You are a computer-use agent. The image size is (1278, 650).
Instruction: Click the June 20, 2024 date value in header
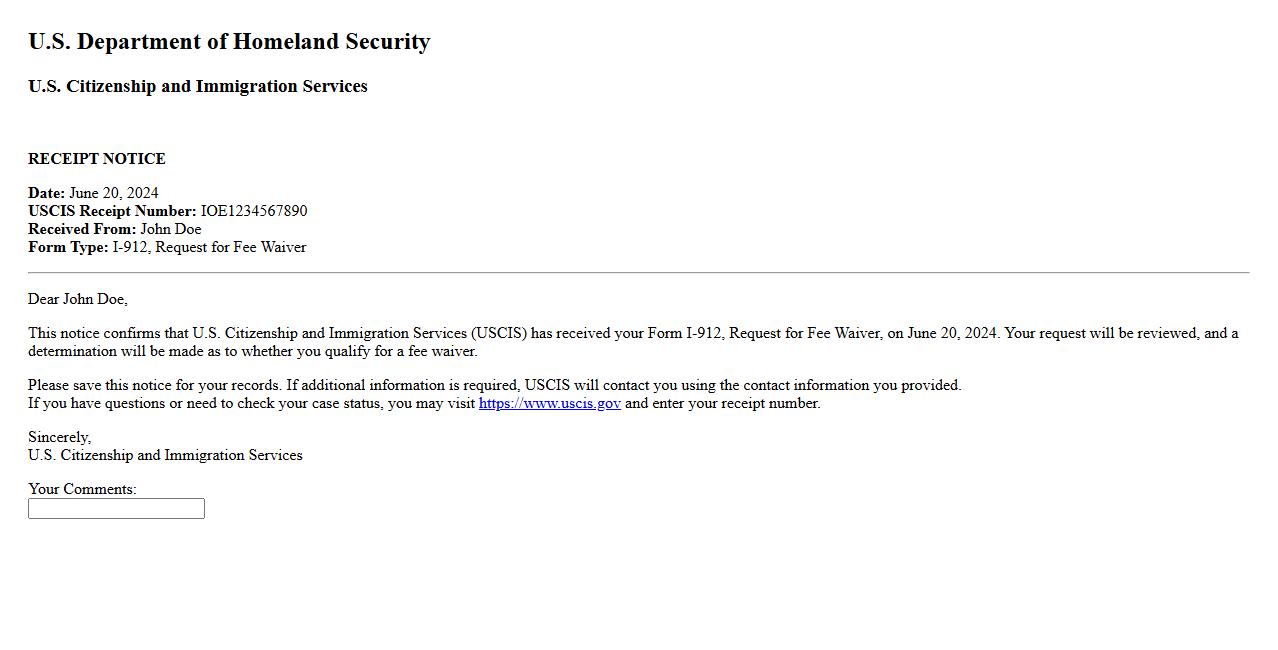coord(113,193)
